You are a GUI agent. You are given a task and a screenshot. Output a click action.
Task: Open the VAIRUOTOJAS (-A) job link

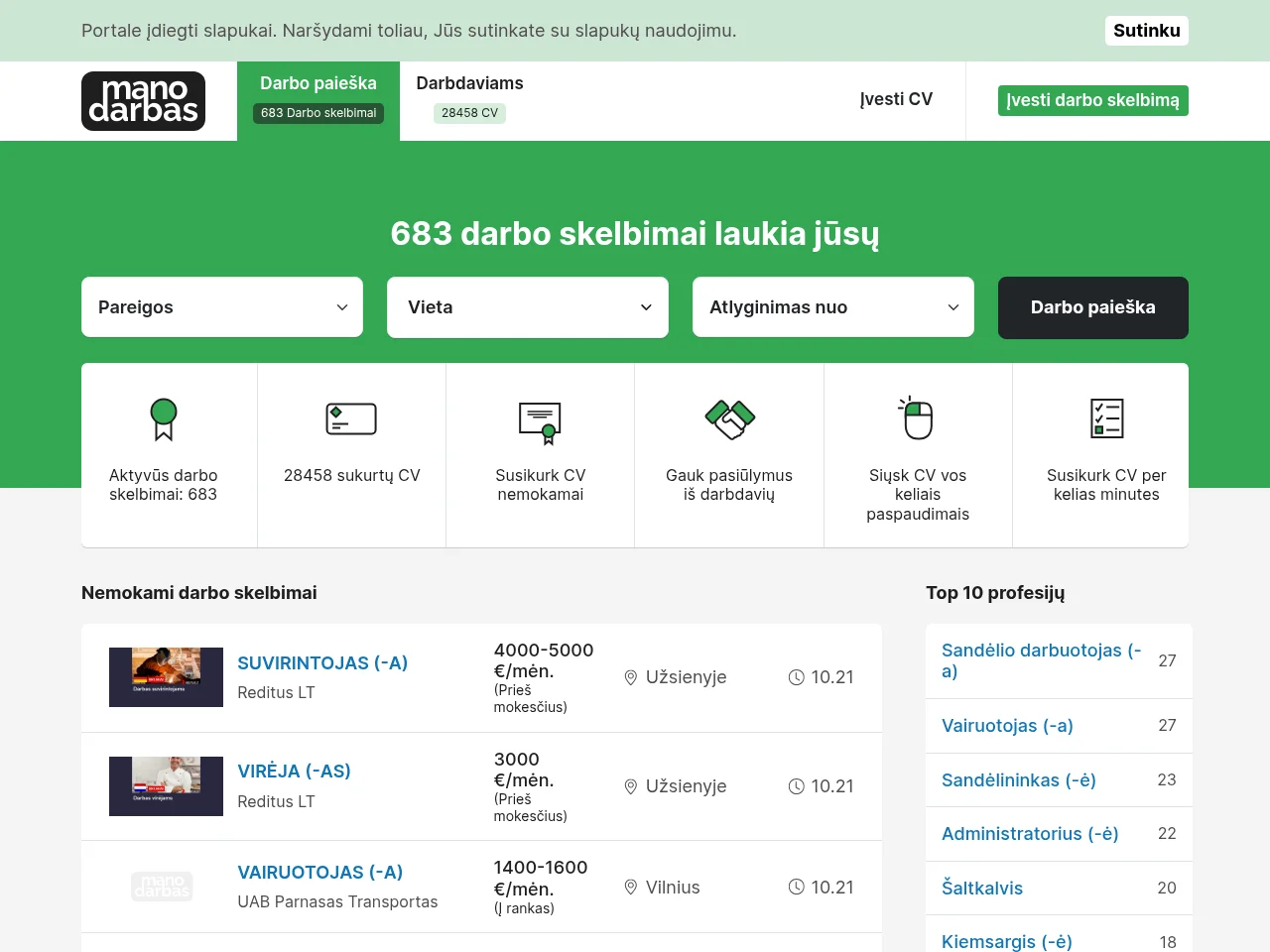(x=320, y=872)
